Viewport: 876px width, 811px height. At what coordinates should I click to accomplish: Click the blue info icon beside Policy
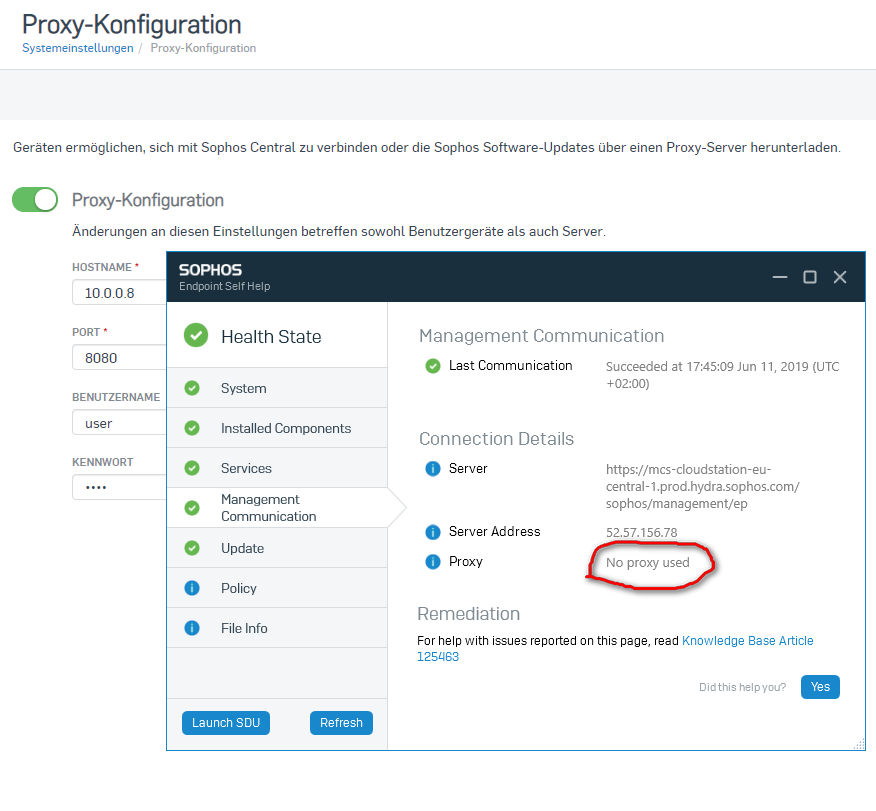(192, 588)
